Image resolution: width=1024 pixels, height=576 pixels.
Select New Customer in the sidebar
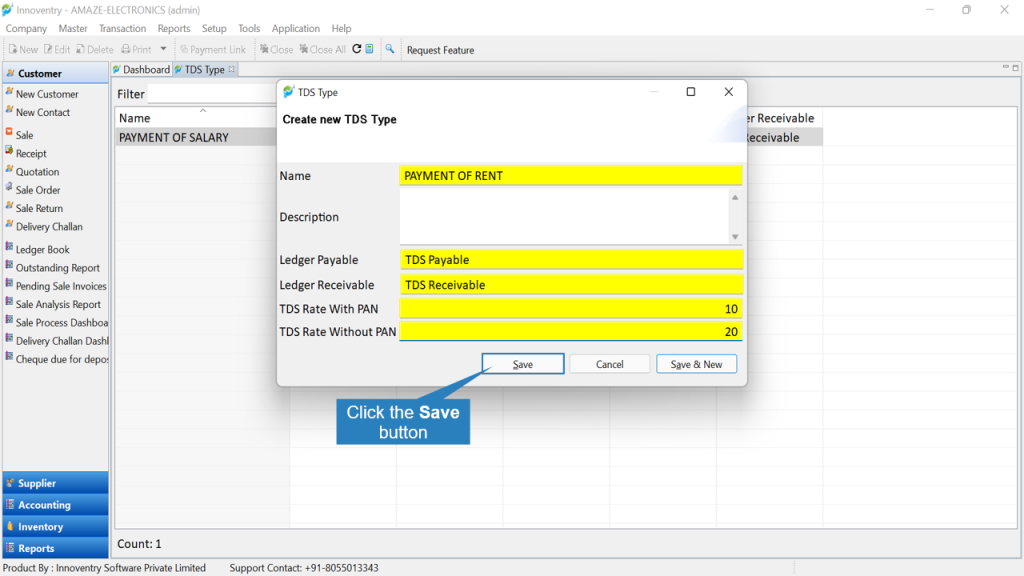(47, 94)
